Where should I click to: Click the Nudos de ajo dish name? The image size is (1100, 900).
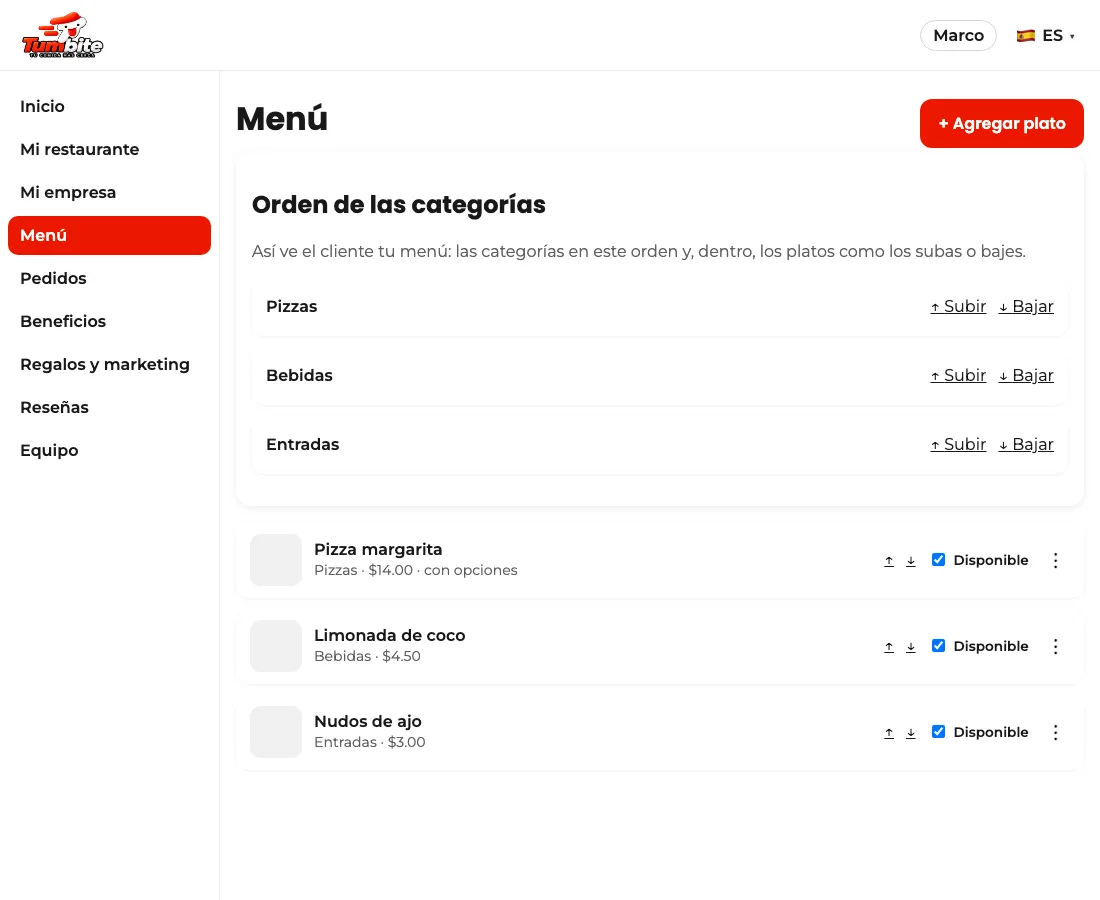(368, 721)
